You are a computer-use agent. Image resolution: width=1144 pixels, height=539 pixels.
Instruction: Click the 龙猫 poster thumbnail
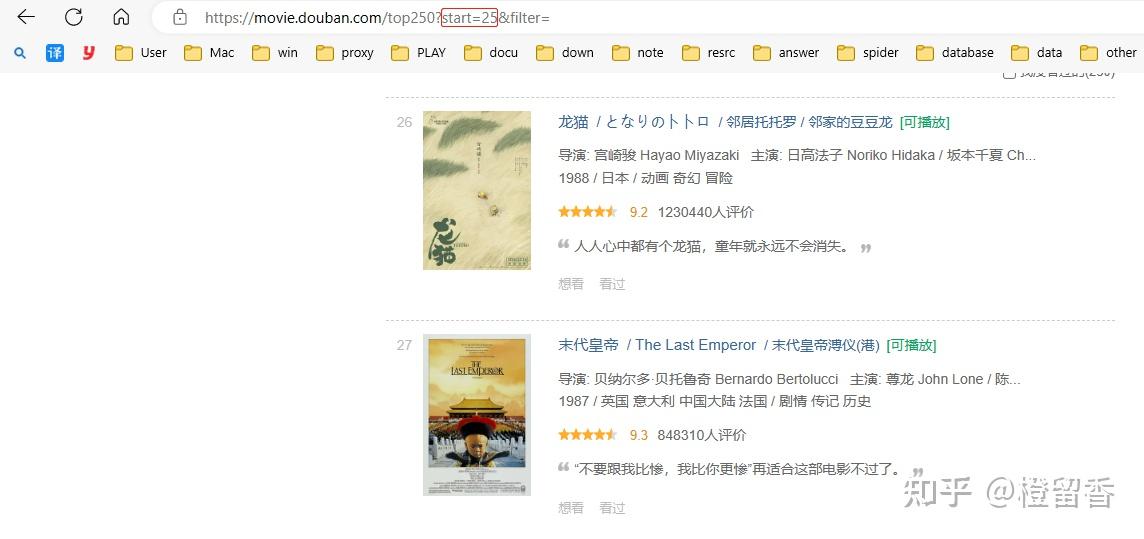click(x=477, y=190)
